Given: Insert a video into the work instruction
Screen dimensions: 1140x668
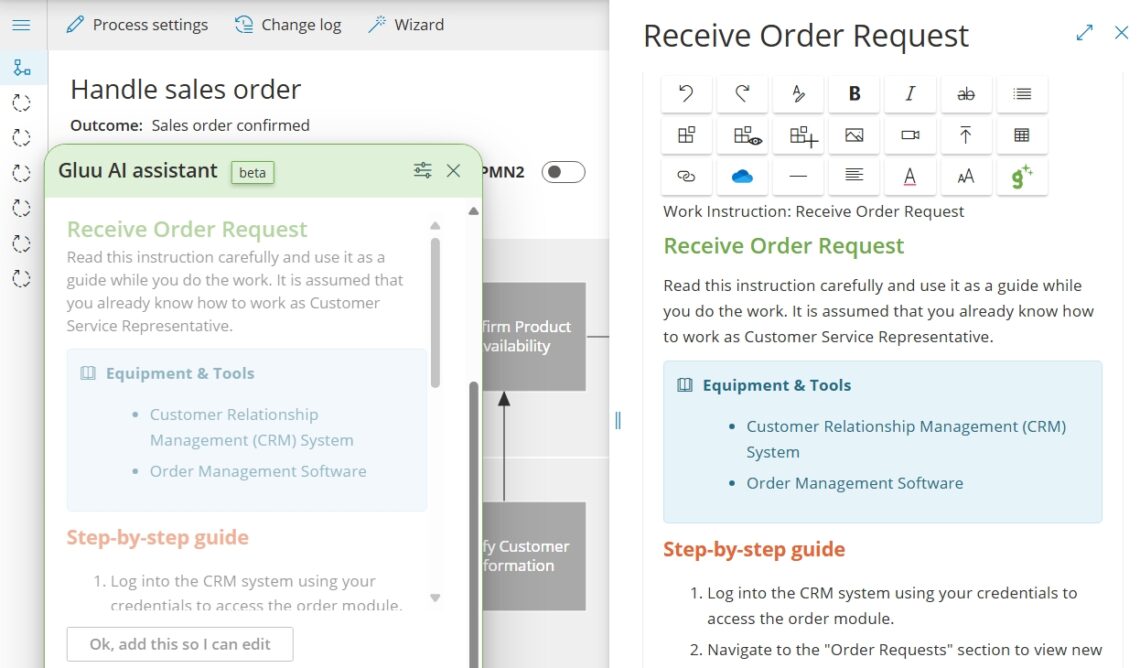Looking at the screenshot, I should [910, 135].
